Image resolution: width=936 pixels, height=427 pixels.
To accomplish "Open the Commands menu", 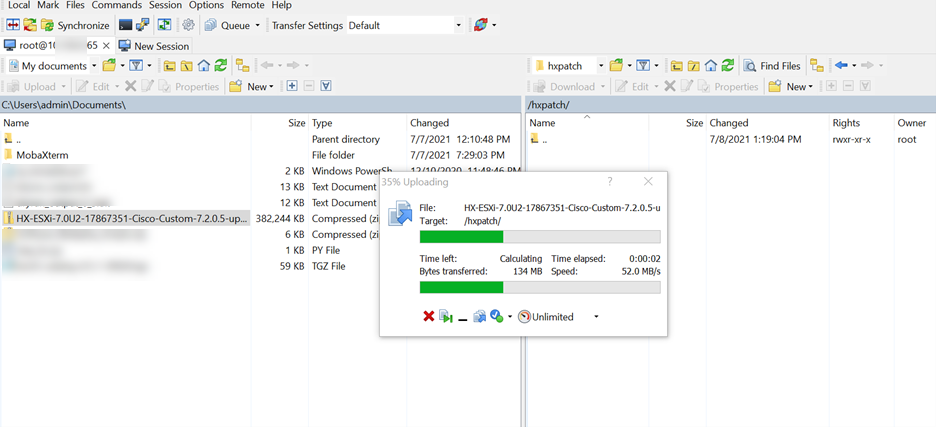I will [x=116, y=5].
